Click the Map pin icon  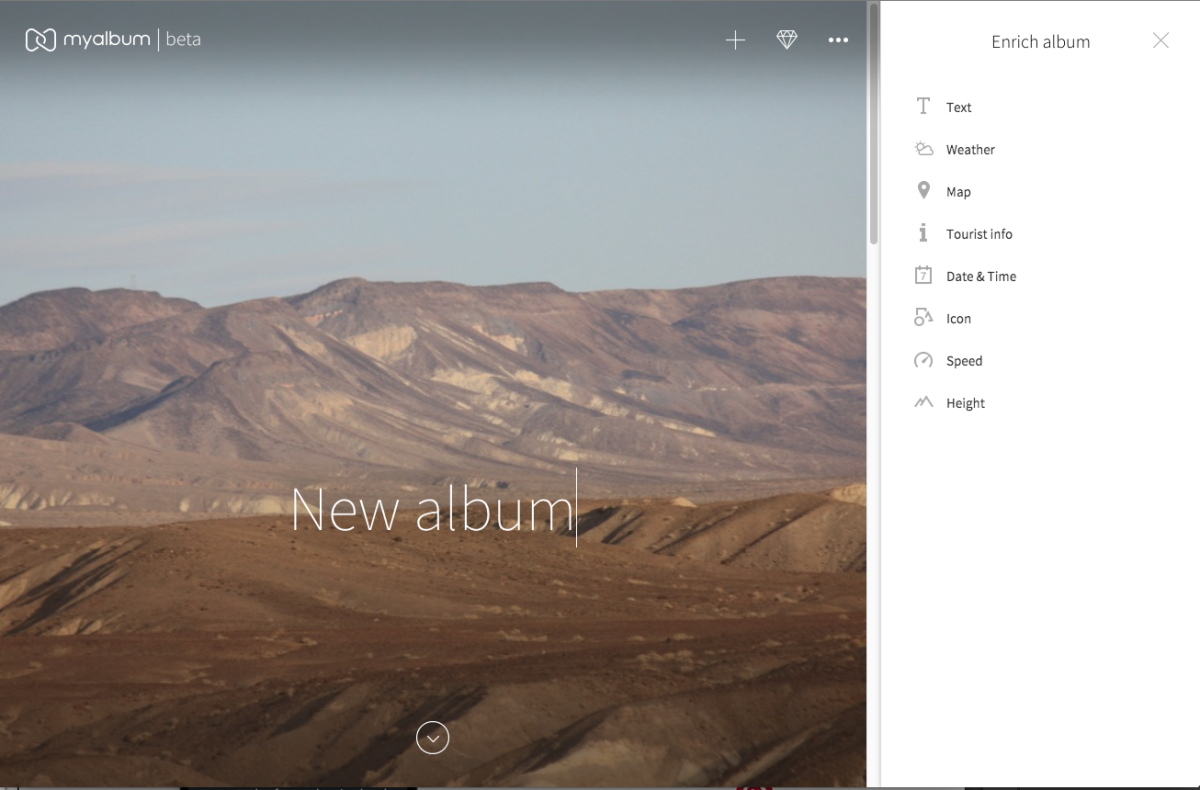click(923, 191)
